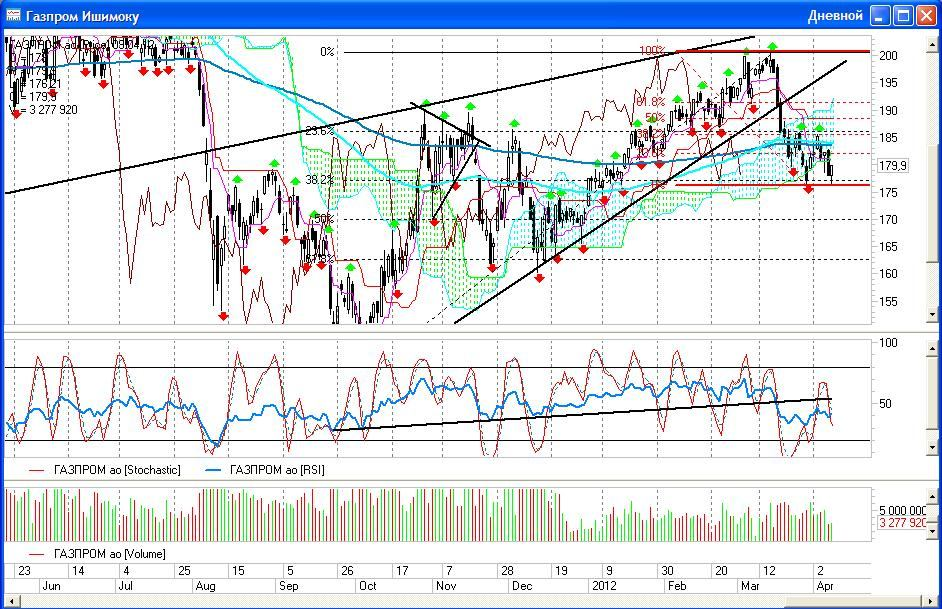Screen dimensions: 942x609
Task: Click the 0% Fibonacci level label
Action: tap(327, 52)
